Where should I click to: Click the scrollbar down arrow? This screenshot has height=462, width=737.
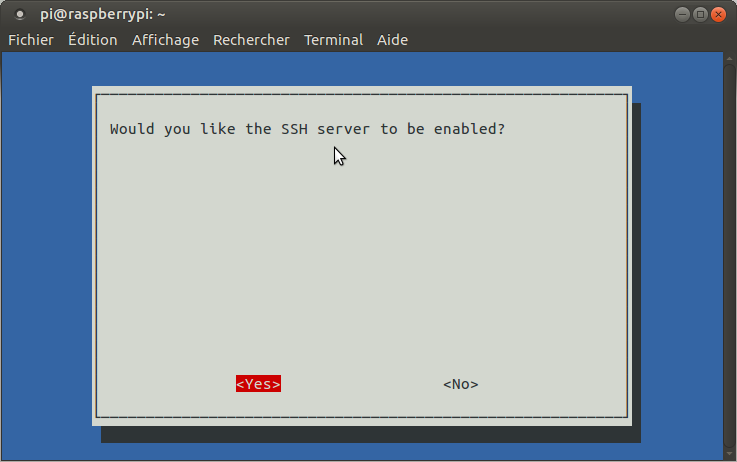click(729, 454)
